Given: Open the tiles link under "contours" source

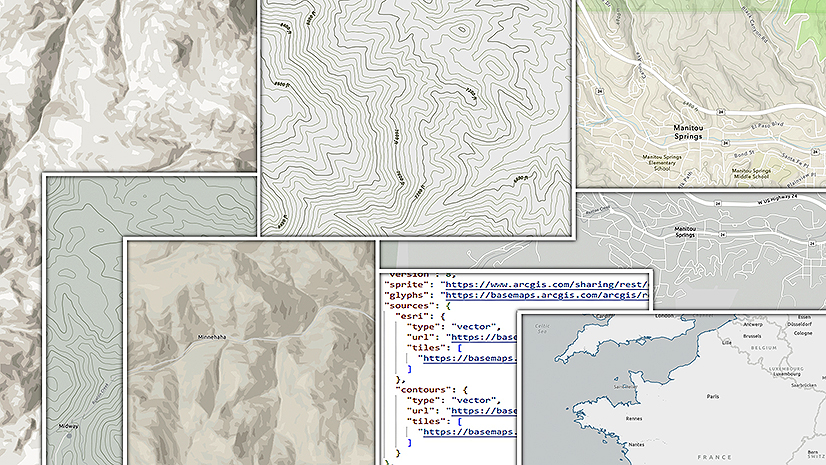Looking at the screenshot, I should (470, 432).
